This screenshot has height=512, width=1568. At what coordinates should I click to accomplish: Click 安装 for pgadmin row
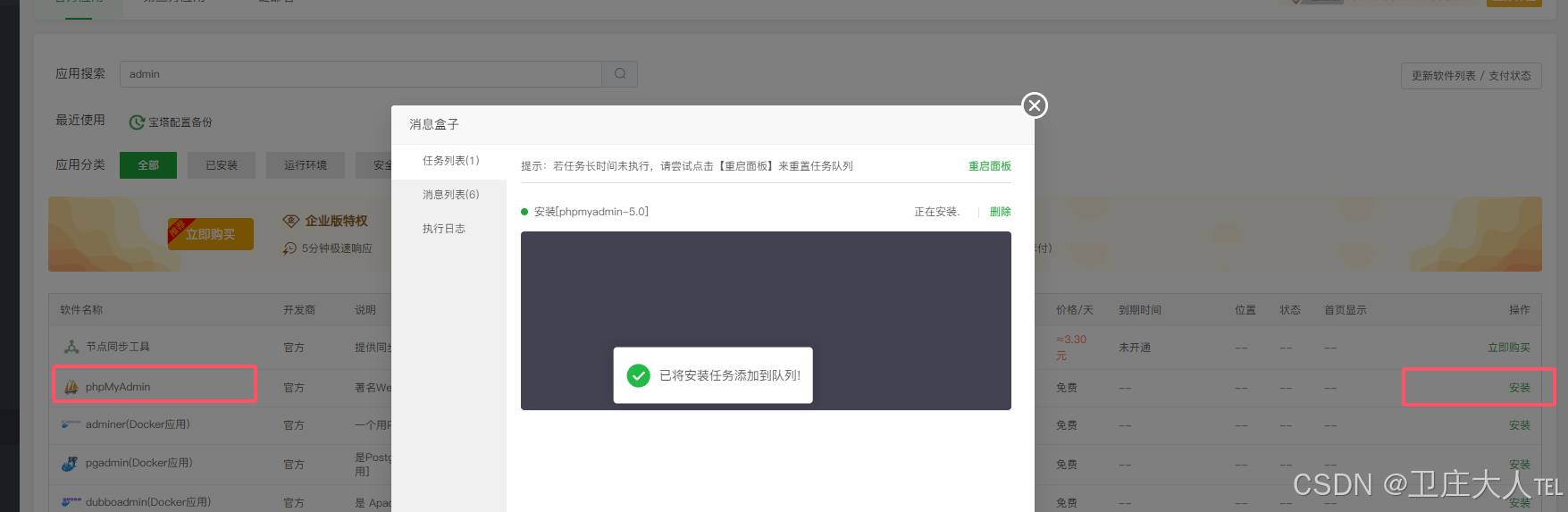(x=1520, y=465)
